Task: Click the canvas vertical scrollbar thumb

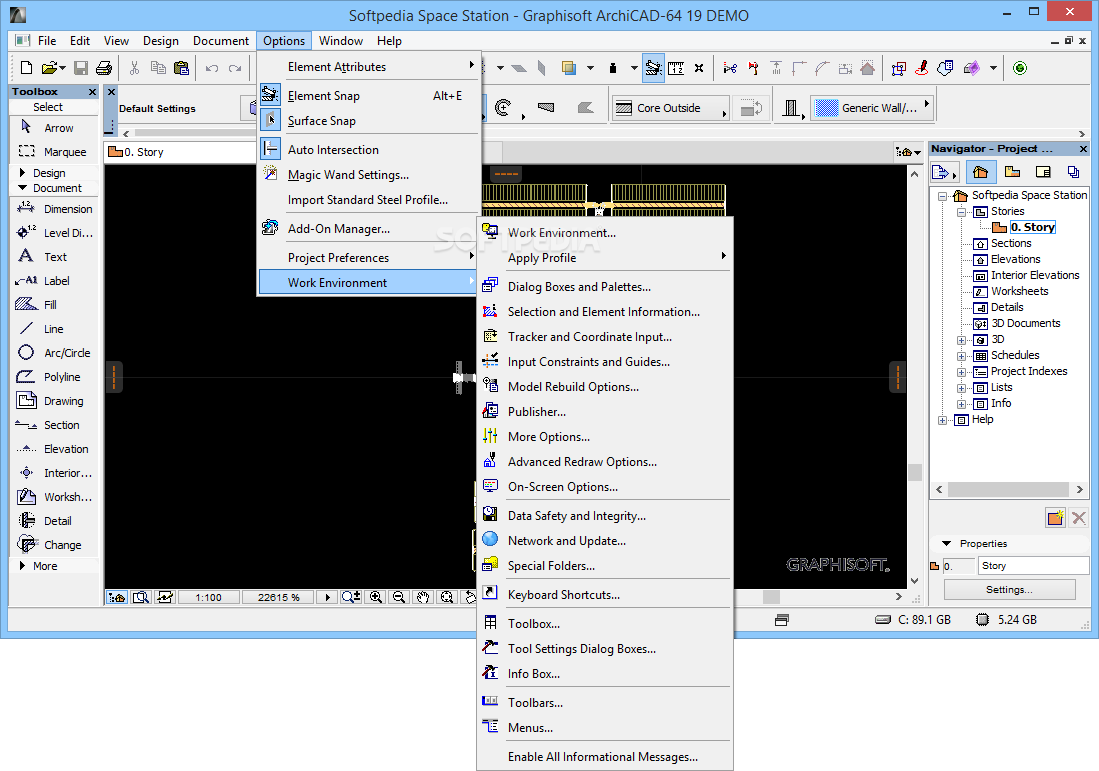Action: coord(915,472)
